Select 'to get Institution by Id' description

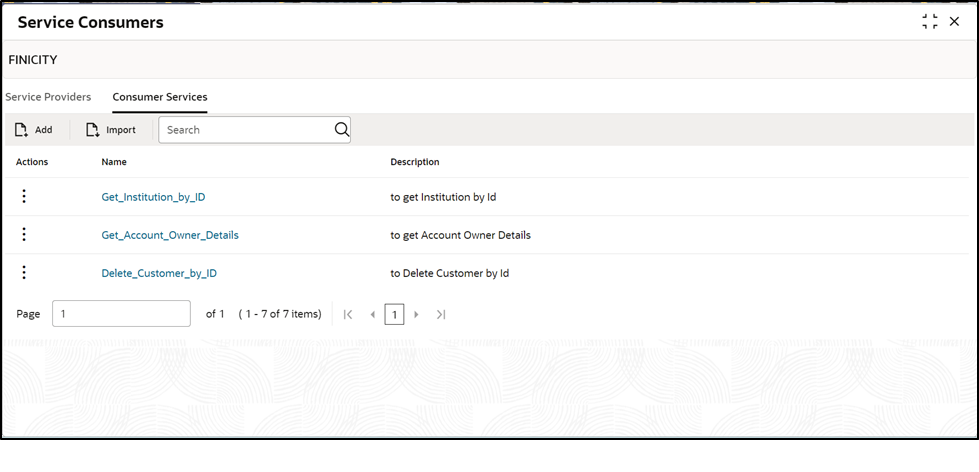[443, 197]
